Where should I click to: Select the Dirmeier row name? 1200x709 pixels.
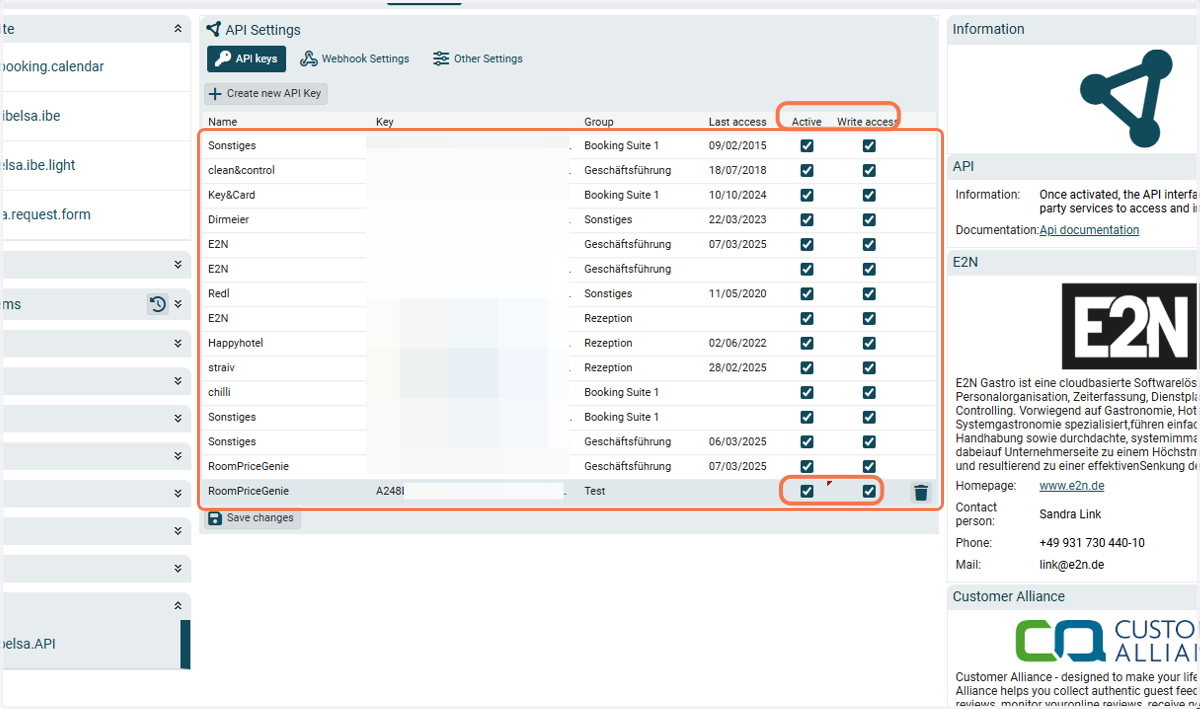(228, 220)
